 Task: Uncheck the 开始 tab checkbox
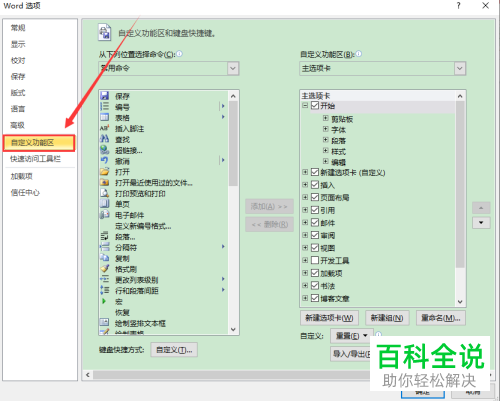[x=315, y=106]
